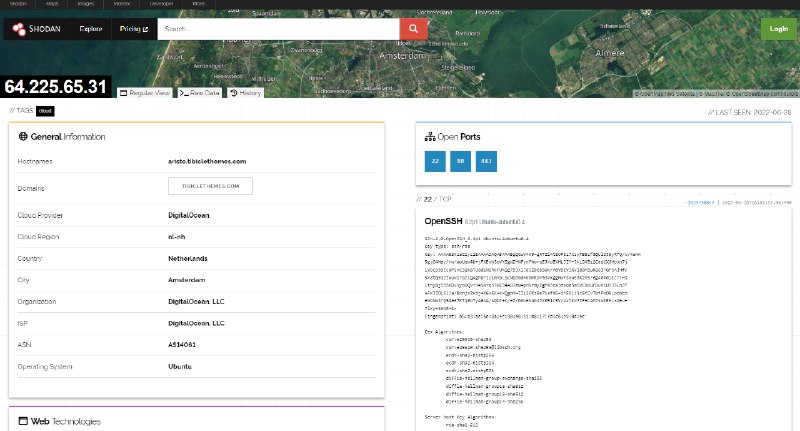Switch to the Raw Data tab

199,93
